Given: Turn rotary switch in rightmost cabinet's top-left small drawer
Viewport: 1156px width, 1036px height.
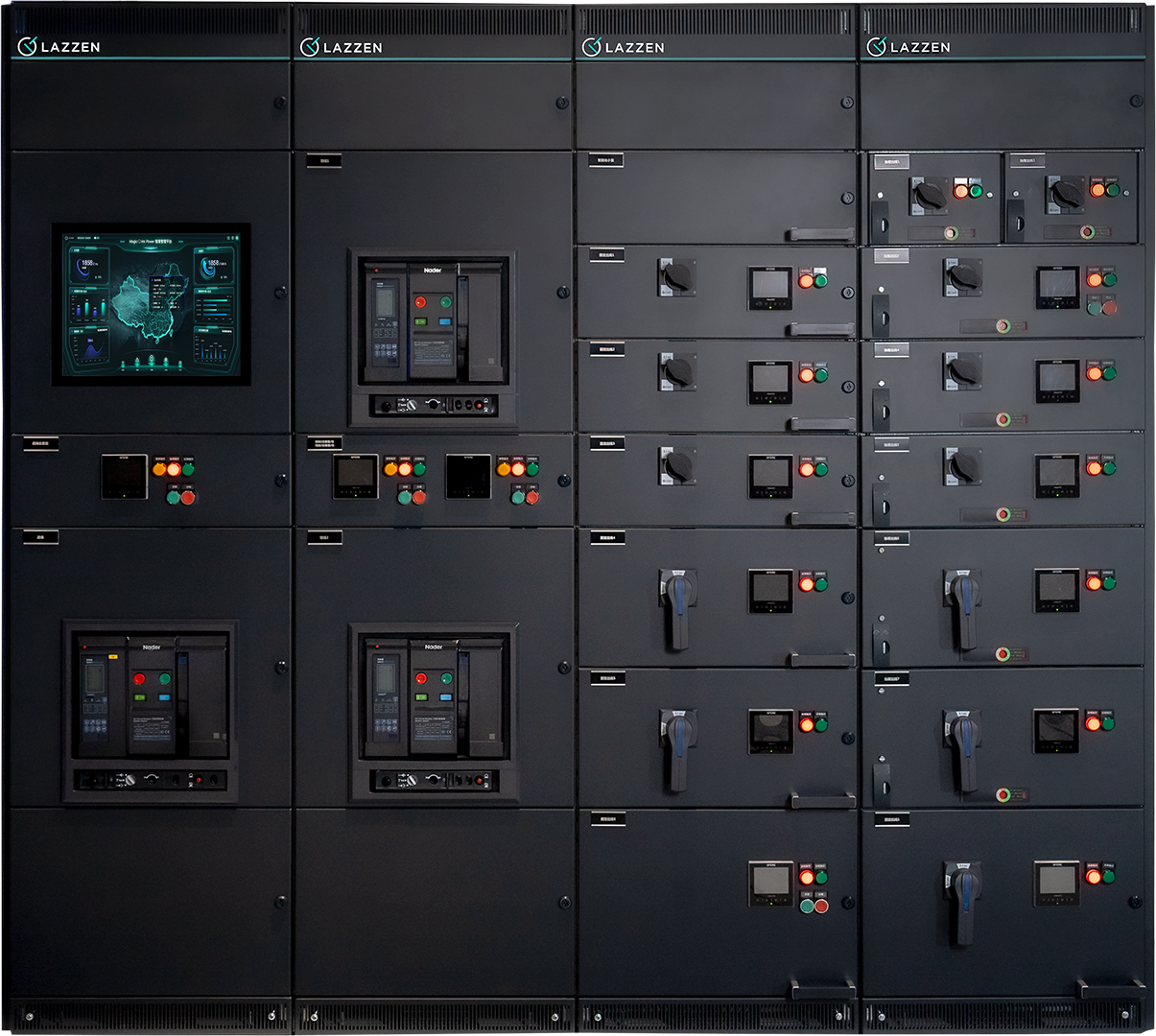Looking at the screenshot, I should (x=929, y=195).
